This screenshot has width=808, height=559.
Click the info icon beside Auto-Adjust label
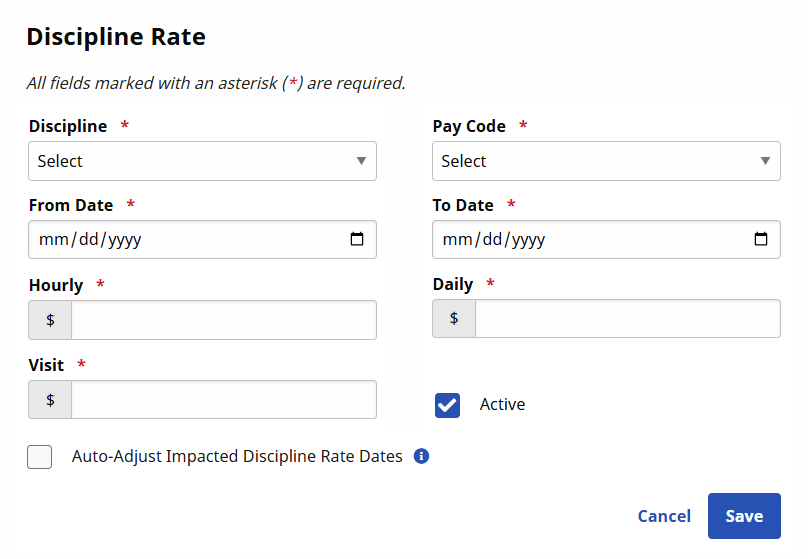421,457
